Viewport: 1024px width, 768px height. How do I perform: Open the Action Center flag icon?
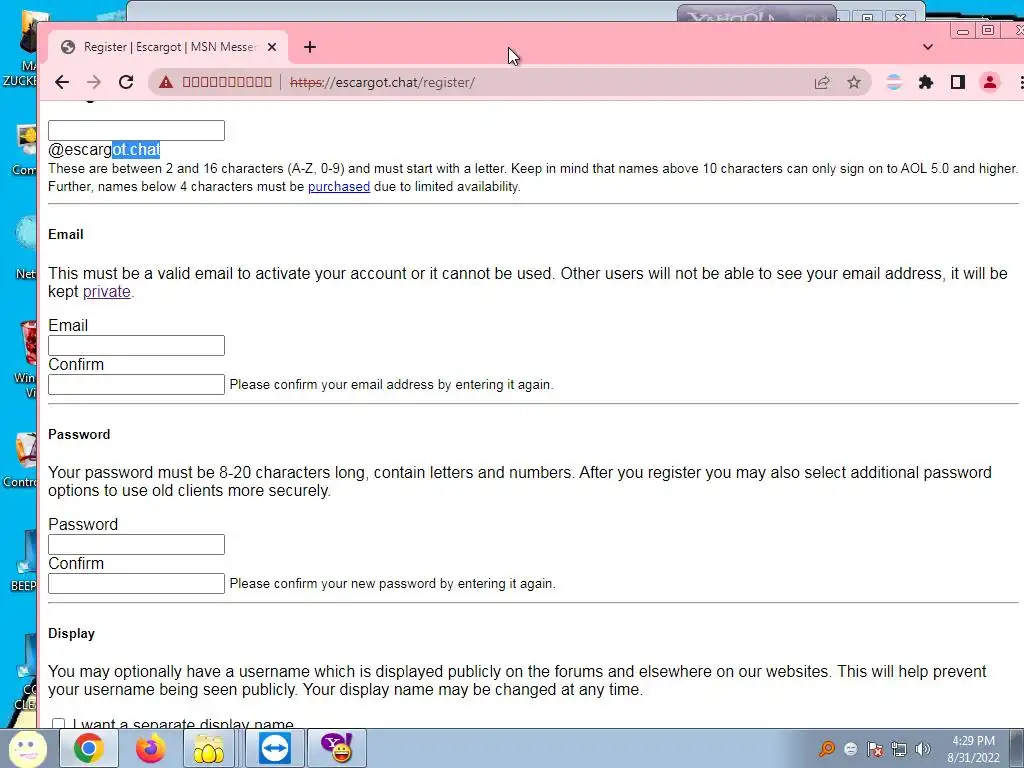[x=875, y=749]
